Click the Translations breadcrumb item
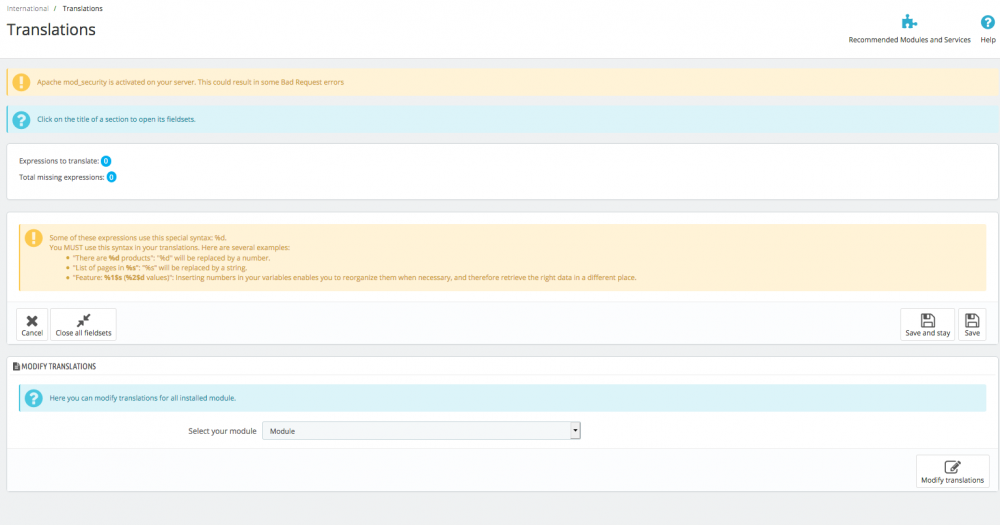Viewport: 1000px width, 525px height. click(x=82, y=8)
